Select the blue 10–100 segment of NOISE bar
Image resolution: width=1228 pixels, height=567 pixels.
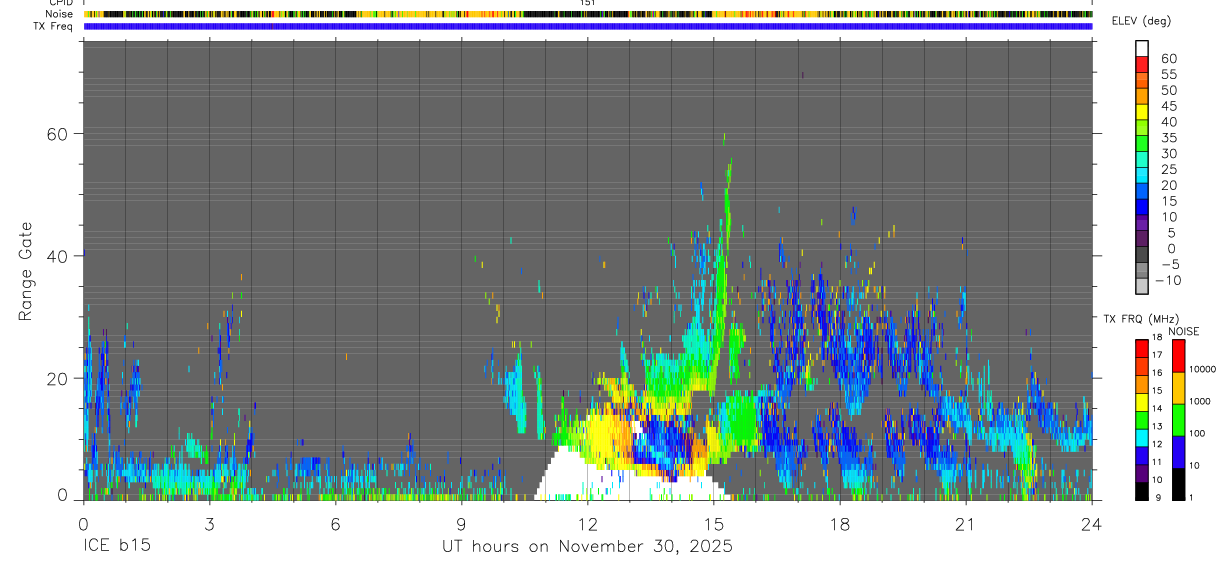(x=1177, y=451)
